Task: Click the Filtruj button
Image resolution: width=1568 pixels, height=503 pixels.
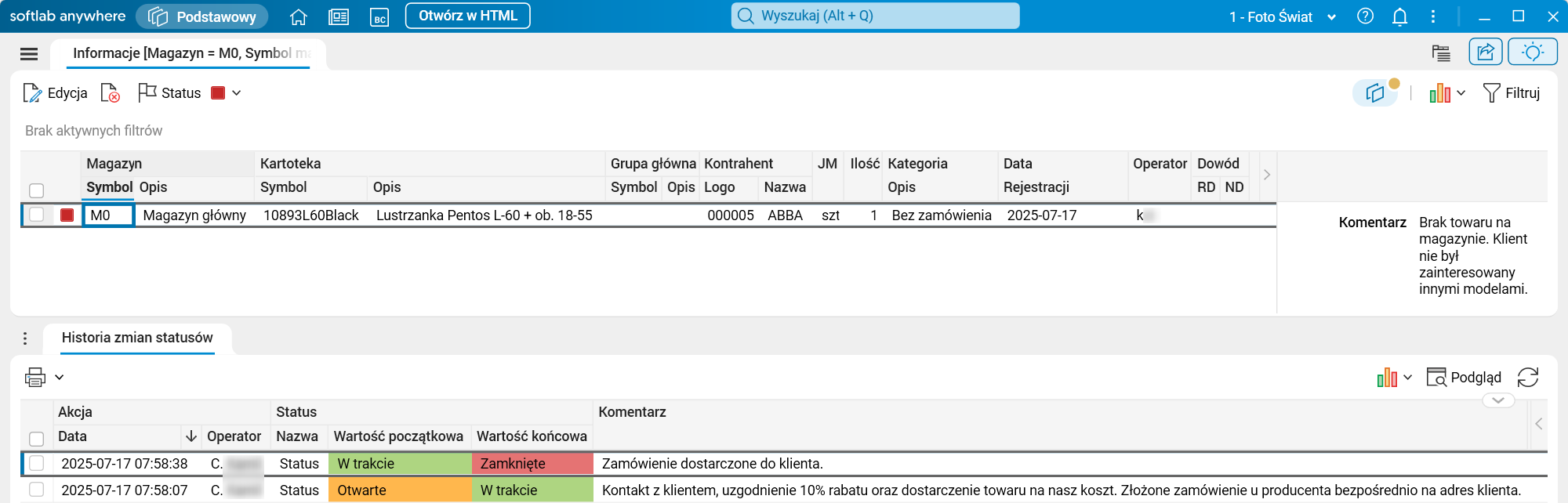Action: pyautogui.click(x=1512, y=93)
